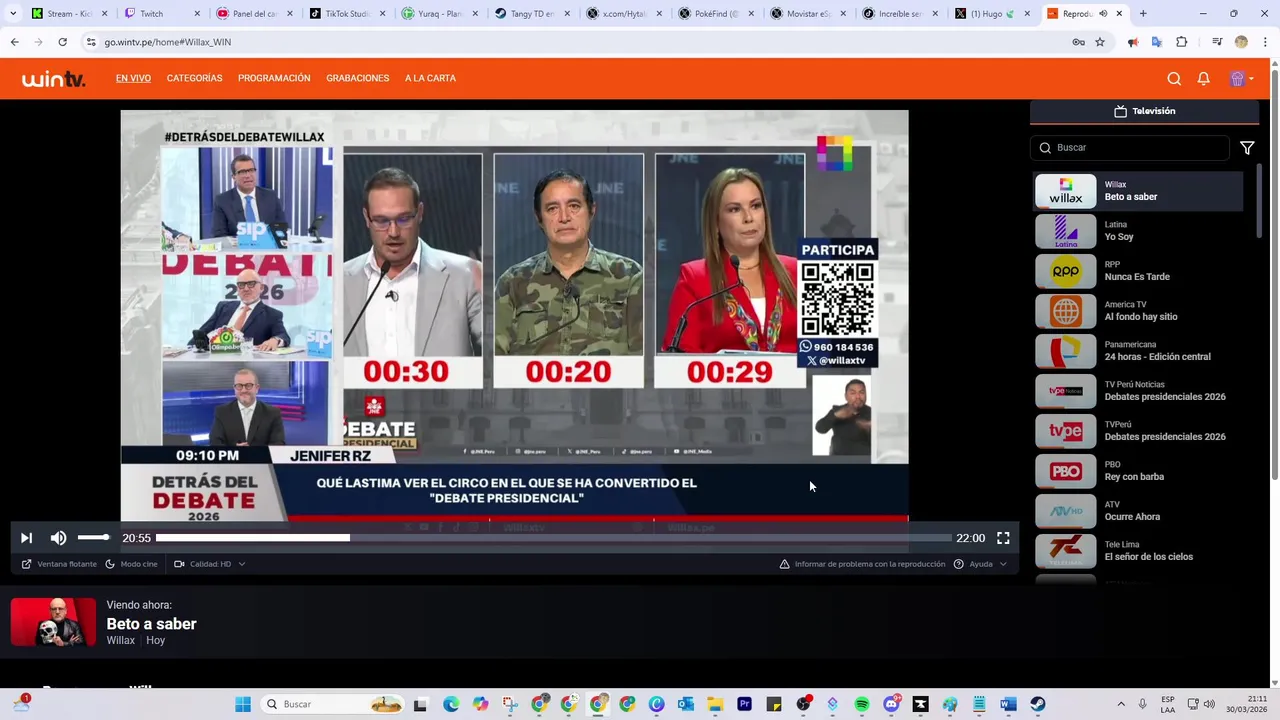The width and height of the screenshot is (1280, 720).
Task: Open the GRABACIONES menu
Action: click(x=357, y=78)
